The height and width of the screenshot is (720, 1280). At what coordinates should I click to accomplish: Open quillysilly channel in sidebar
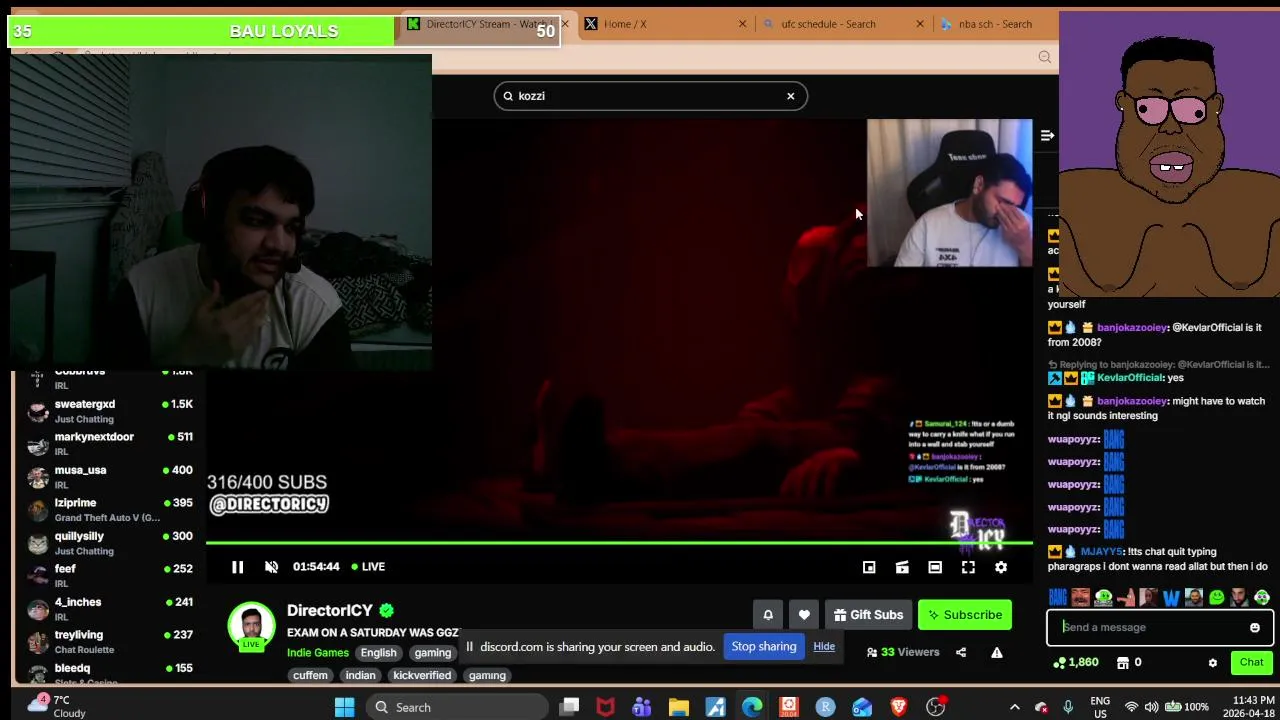coord(110,543)
